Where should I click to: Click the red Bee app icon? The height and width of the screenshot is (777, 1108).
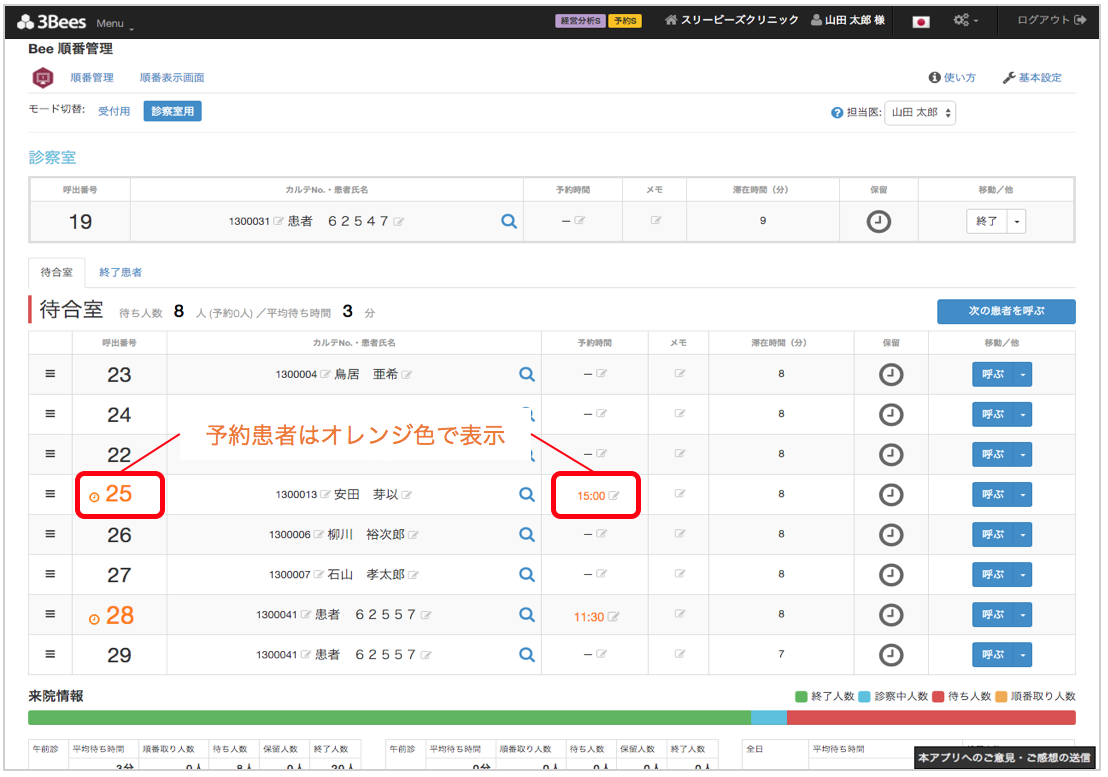click(43, 77)
